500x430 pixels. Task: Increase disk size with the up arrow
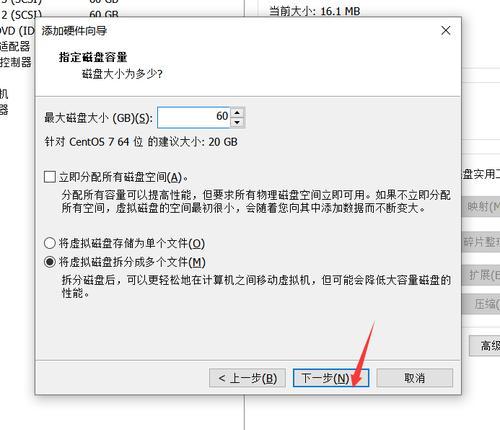[x=237, y=113]
